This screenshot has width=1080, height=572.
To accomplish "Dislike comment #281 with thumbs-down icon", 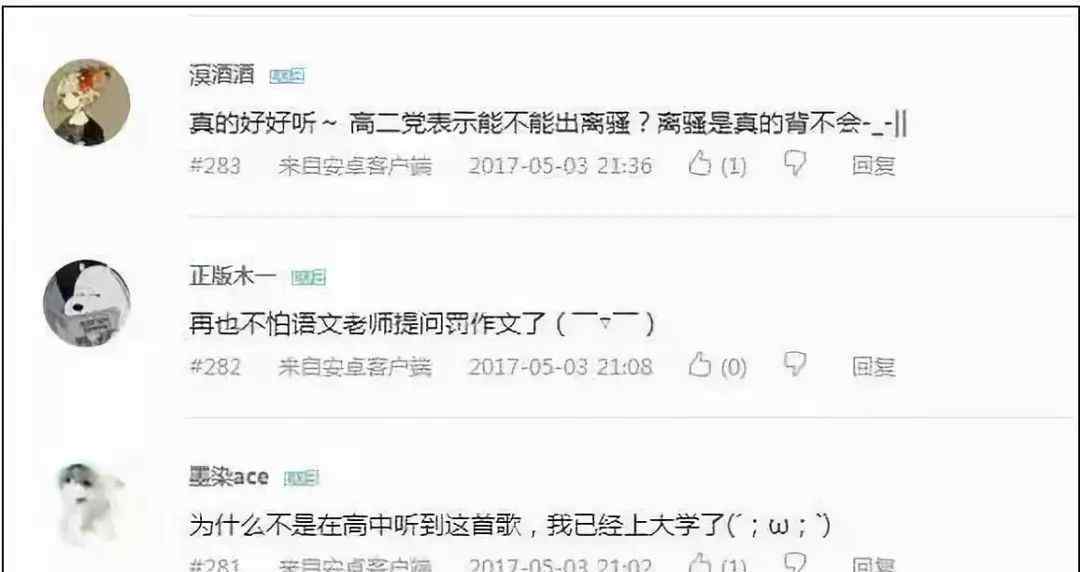I will click(x=795, y=563).
